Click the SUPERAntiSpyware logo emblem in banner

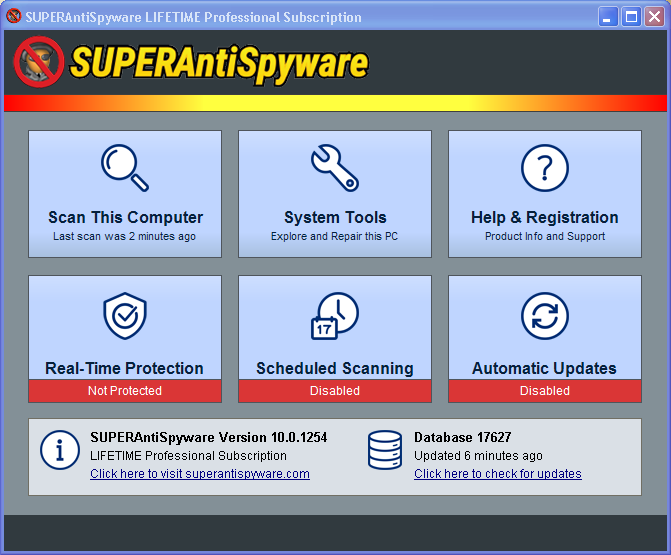[x=39, y=62]
